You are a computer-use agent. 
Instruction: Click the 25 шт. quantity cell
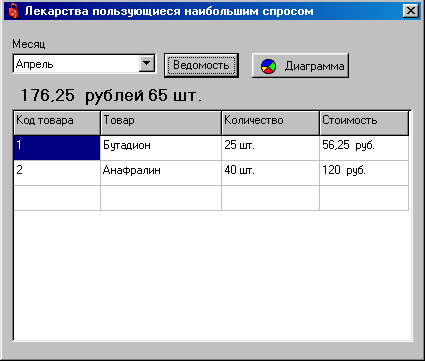point(270,148)
